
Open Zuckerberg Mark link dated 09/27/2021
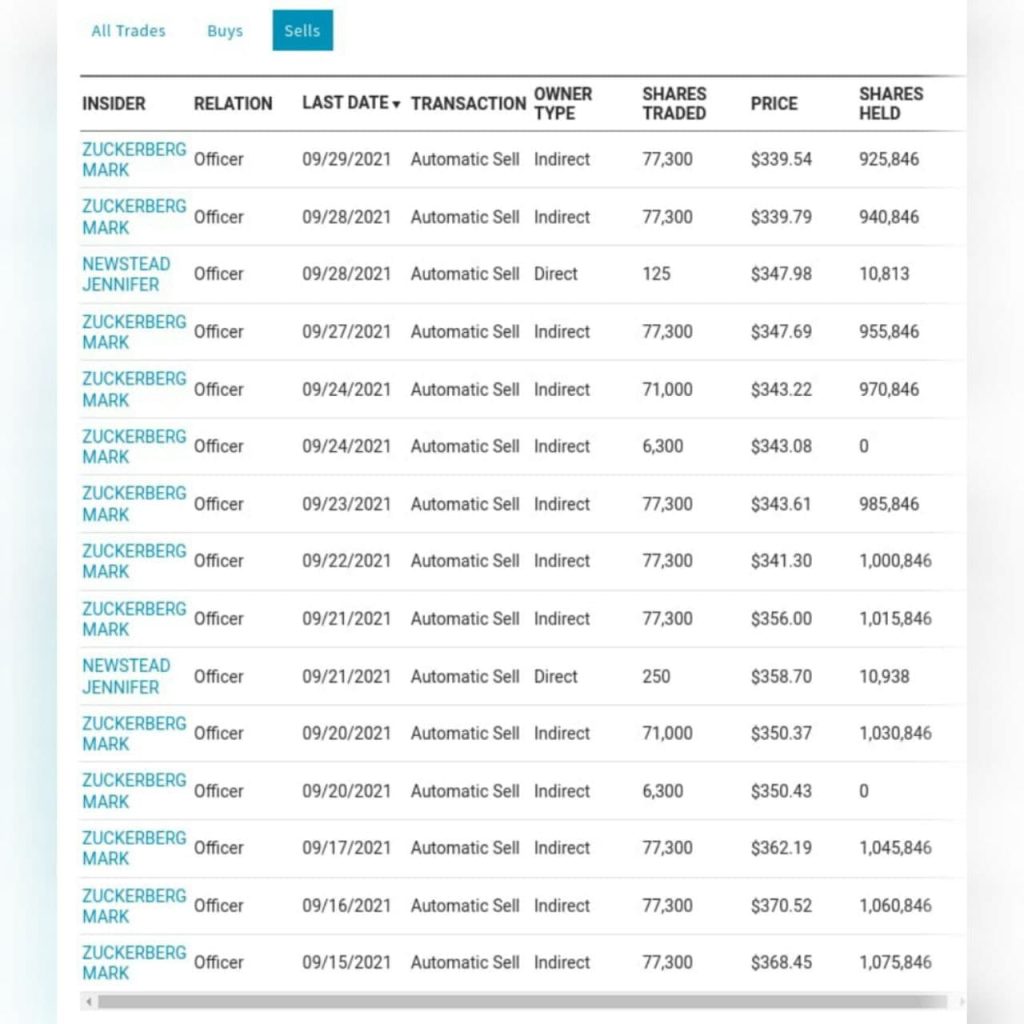click(x=134, y=332)
